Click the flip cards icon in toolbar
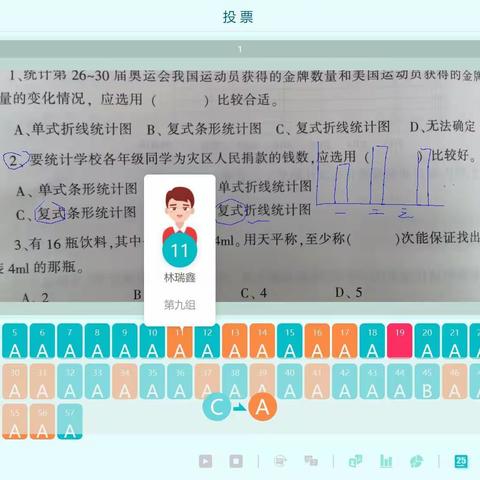 [x=355, y=461]
